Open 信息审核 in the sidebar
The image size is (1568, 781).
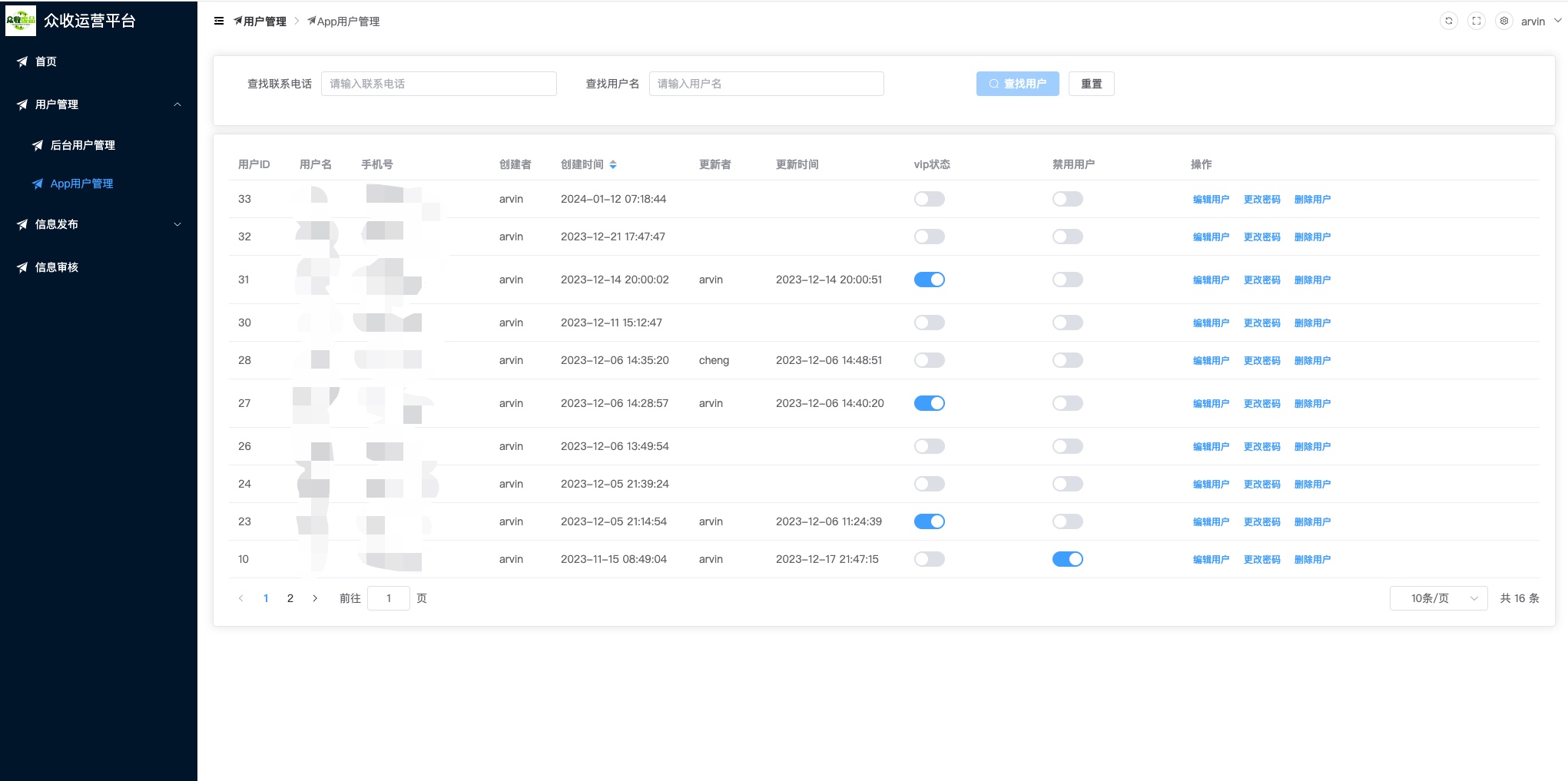pyautogui.click(x=98, y=267)
